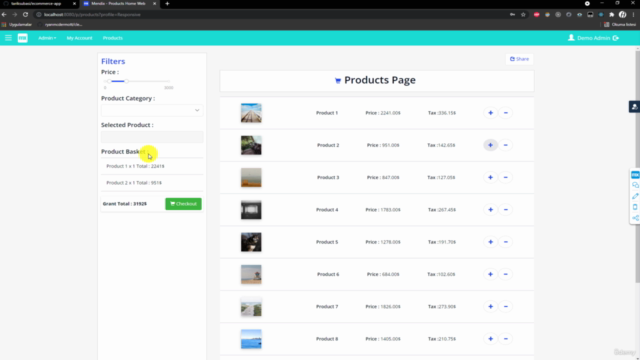The height and width of the screenshot is (360, 640).
Task: Click the Product 2 thumbnail image
Action: [251, 145]
